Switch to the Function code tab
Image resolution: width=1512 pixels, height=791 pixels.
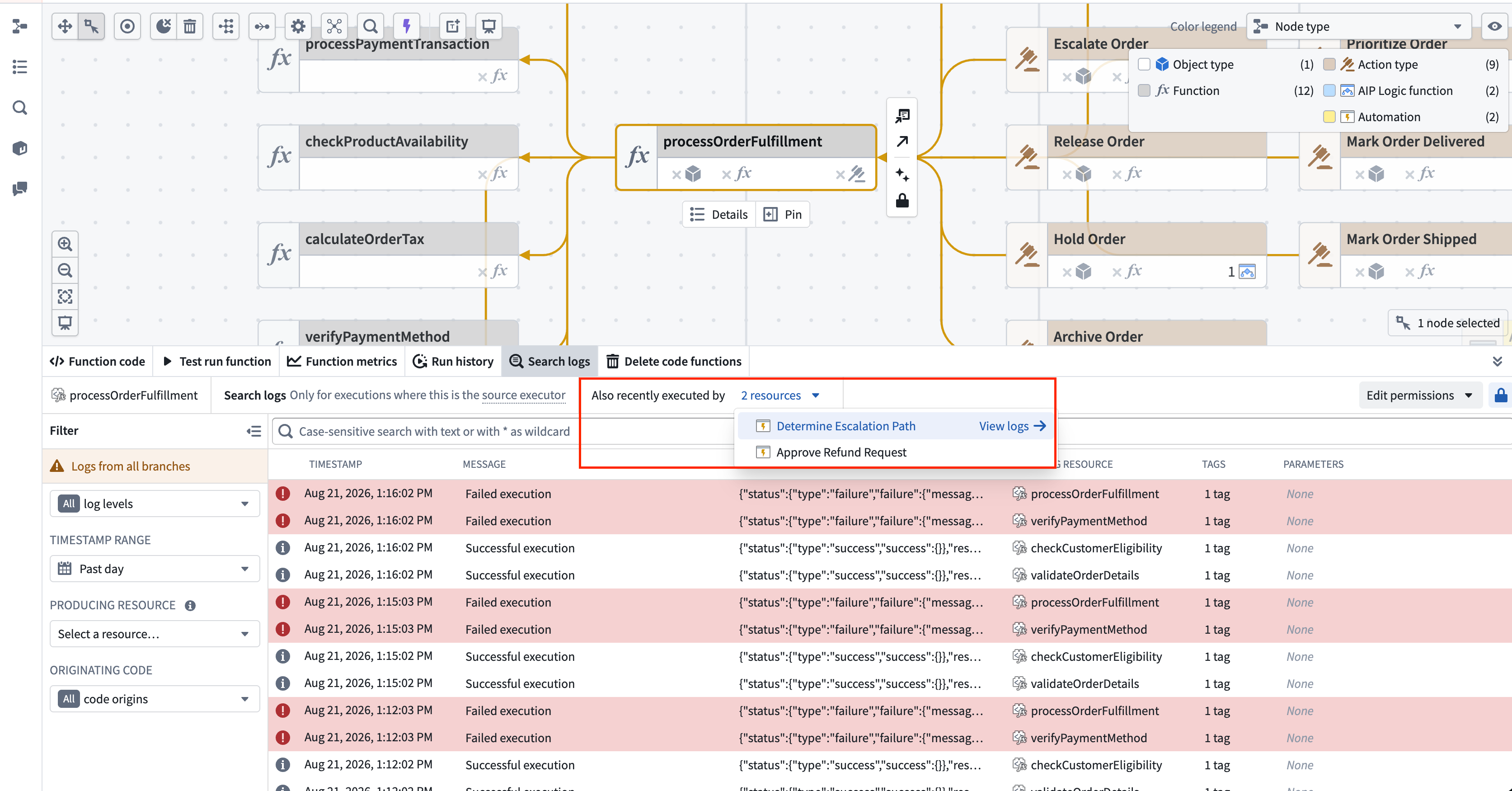pos(98,361)
